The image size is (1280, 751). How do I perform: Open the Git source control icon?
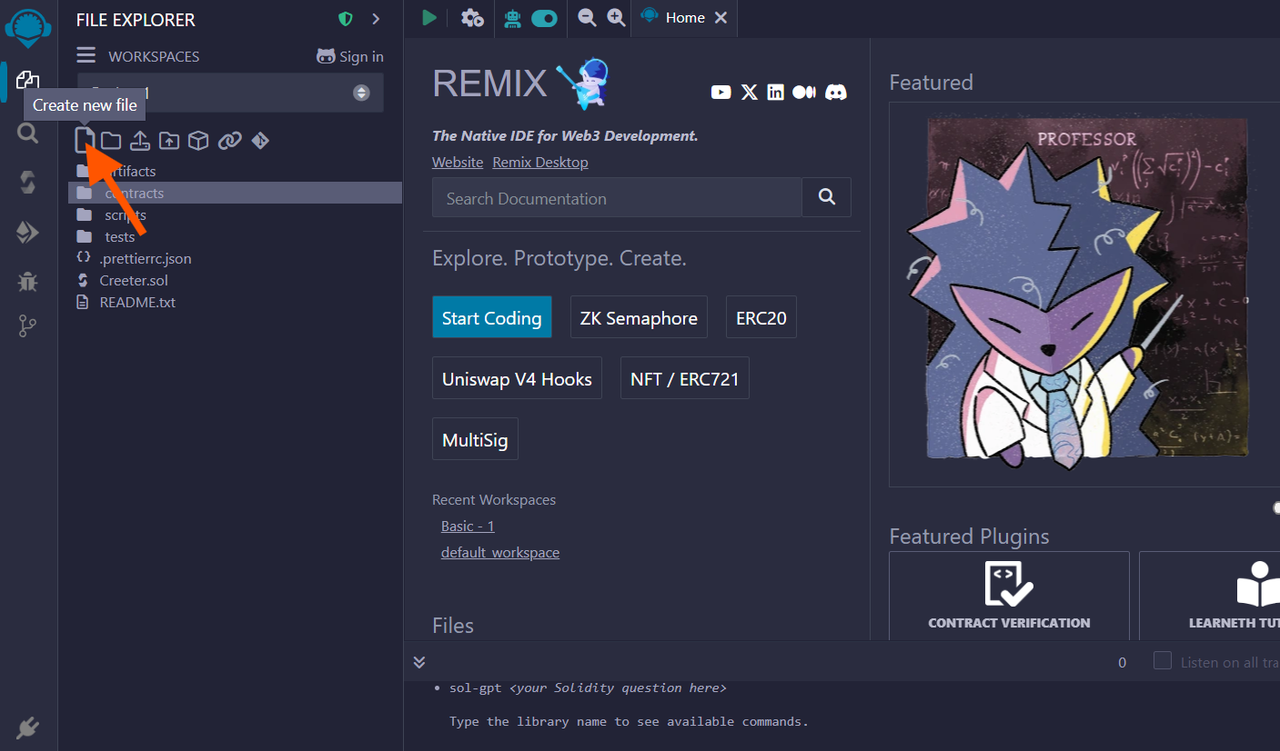pyautogui.click(x=28, y=325)
